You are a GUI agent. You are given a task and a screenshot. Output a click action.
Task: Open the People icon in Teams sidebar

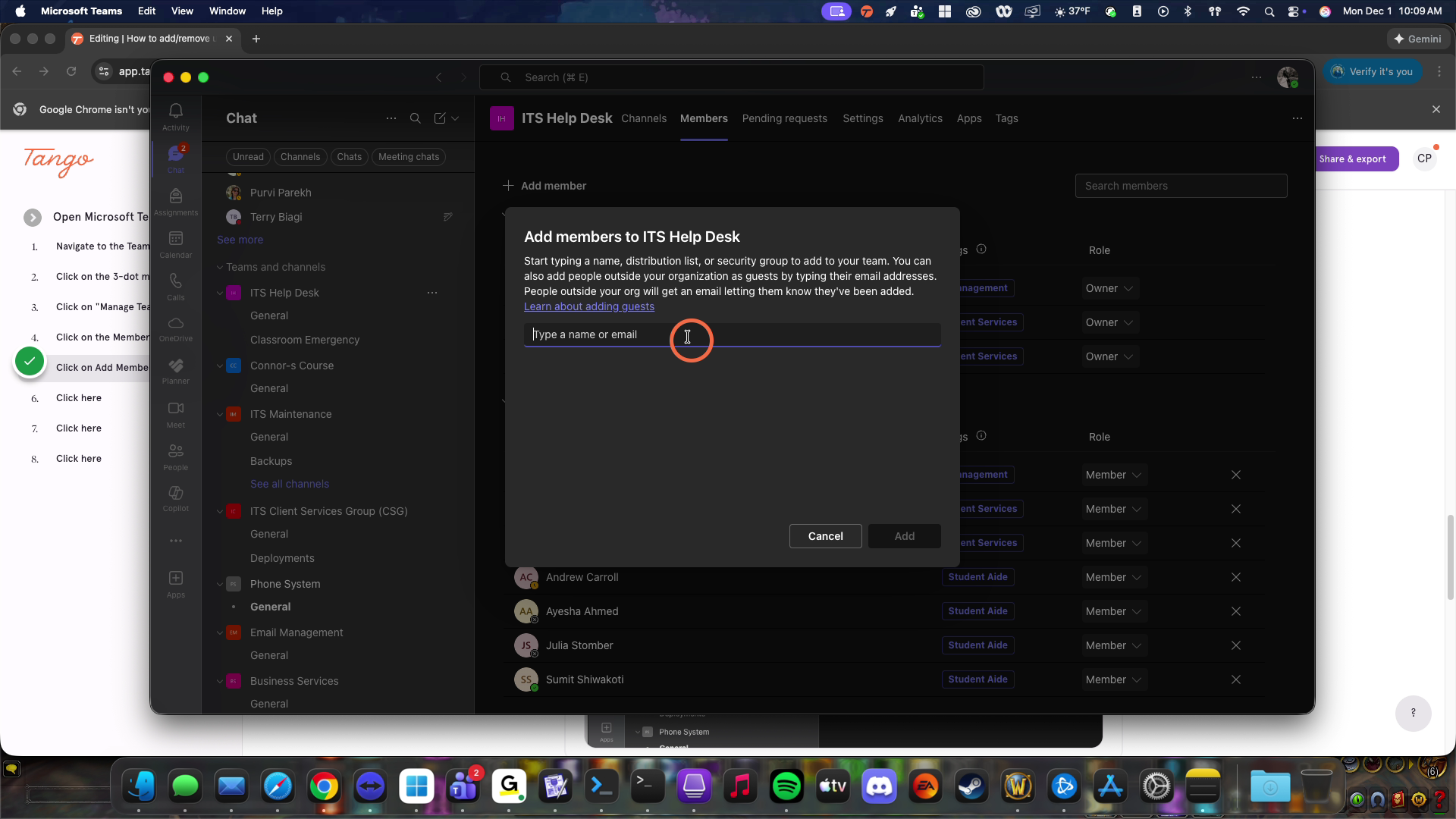click(175, 457)
